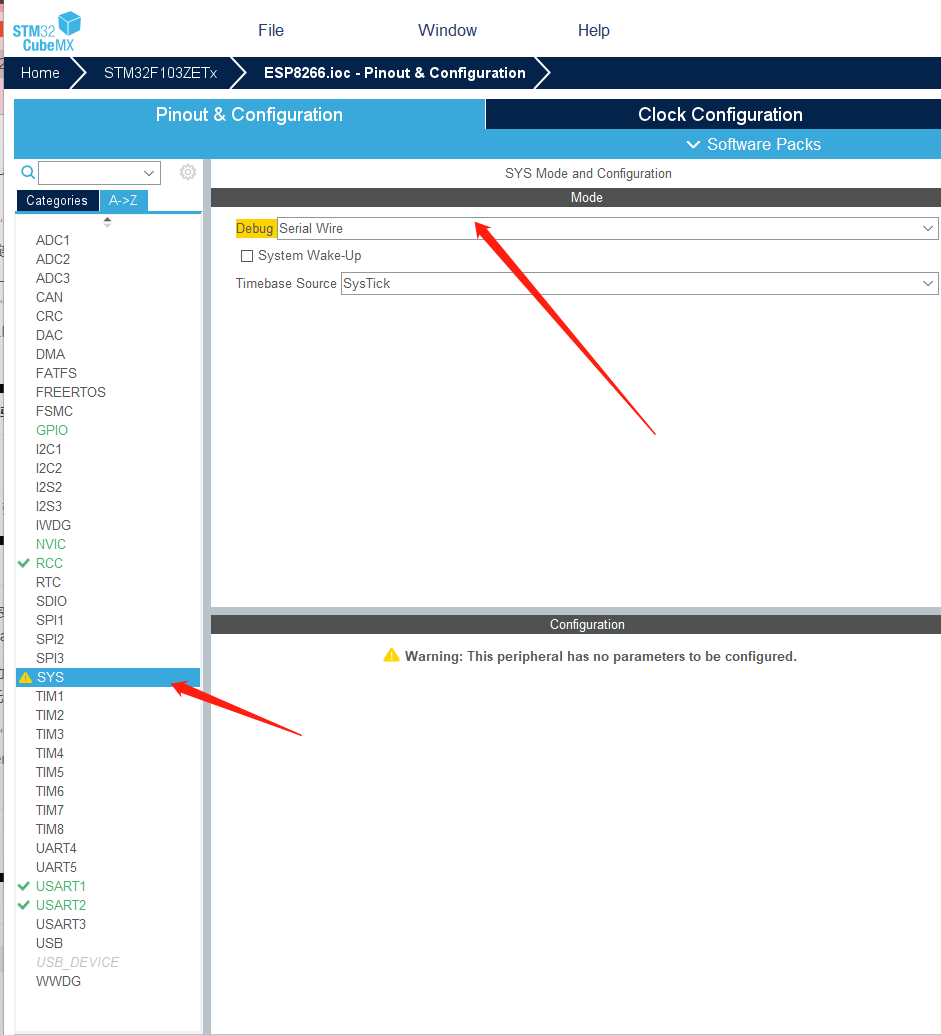
Task: Open the NVIC entry
Action: (x=51, y=545)
